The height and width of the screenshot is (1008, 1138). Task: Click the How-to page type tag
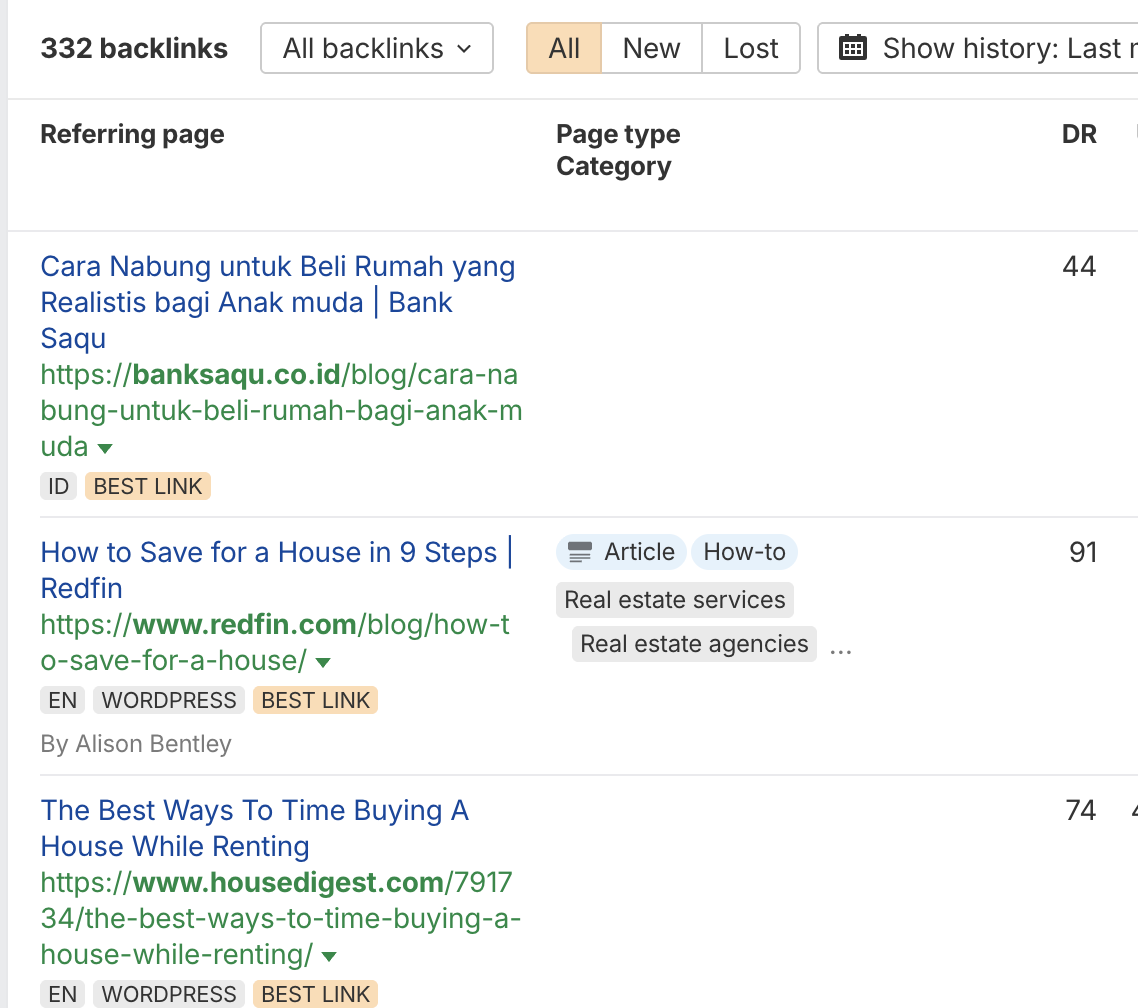point(744,552)
